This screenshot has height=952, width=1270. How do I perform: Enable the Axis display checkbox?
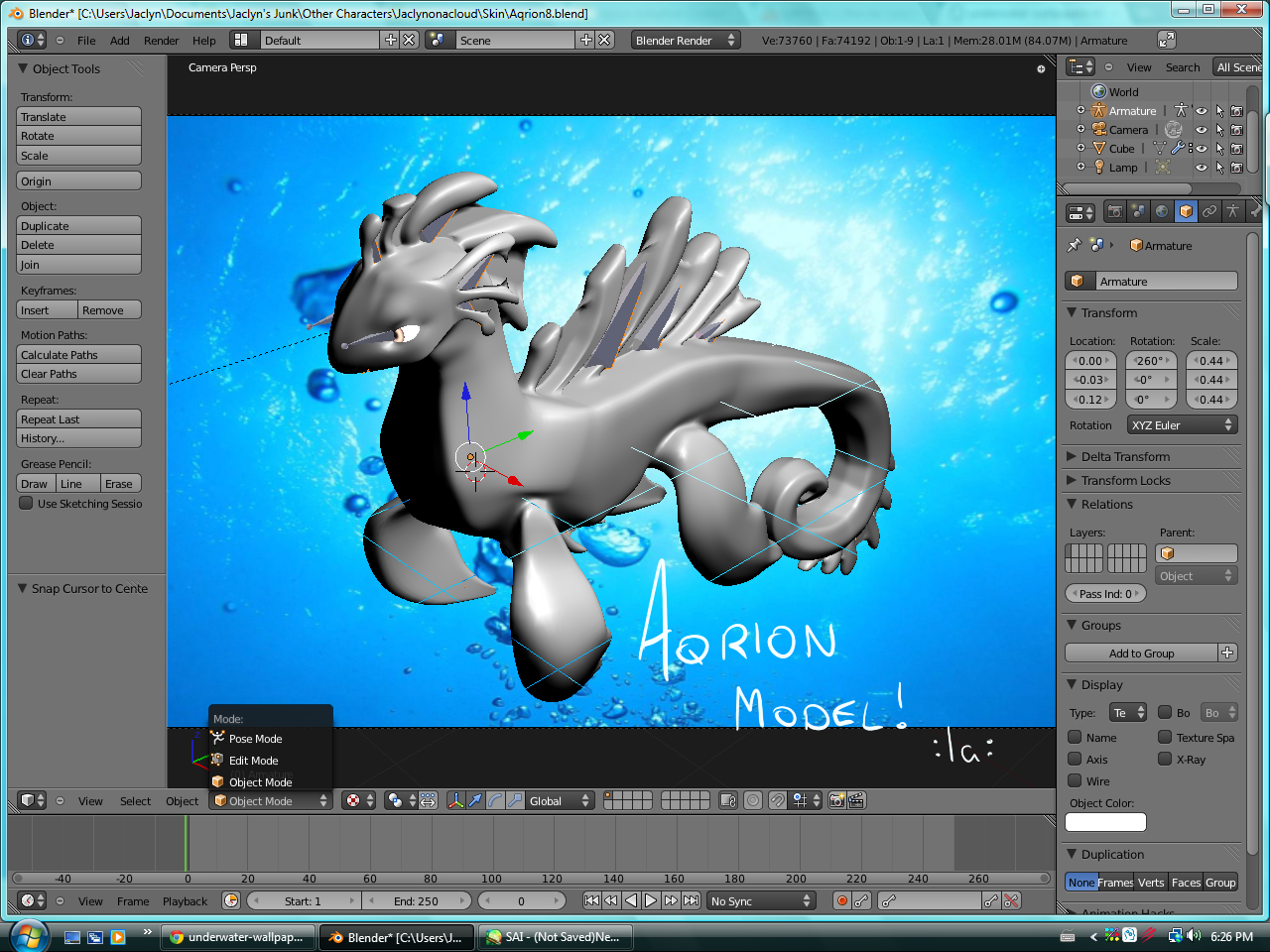point(1075,759)
